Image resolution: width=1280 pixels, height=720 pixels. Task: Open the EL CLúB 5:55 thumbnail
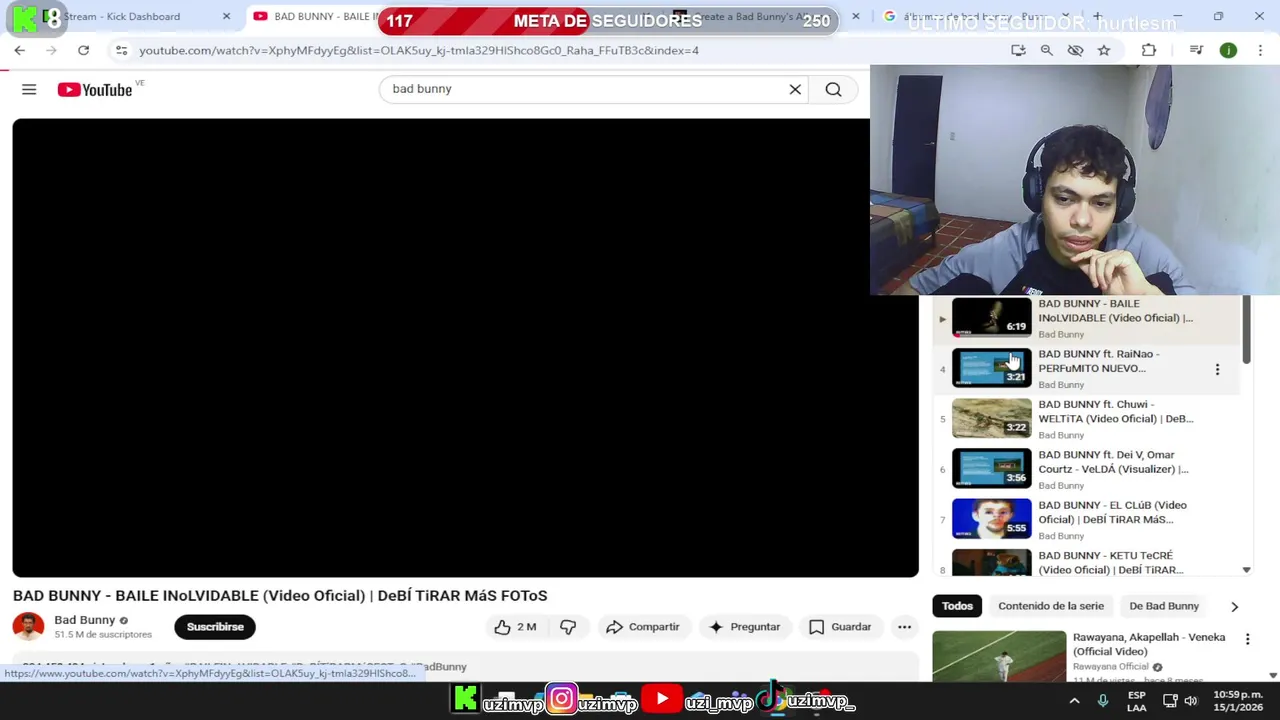pos(991,519)
